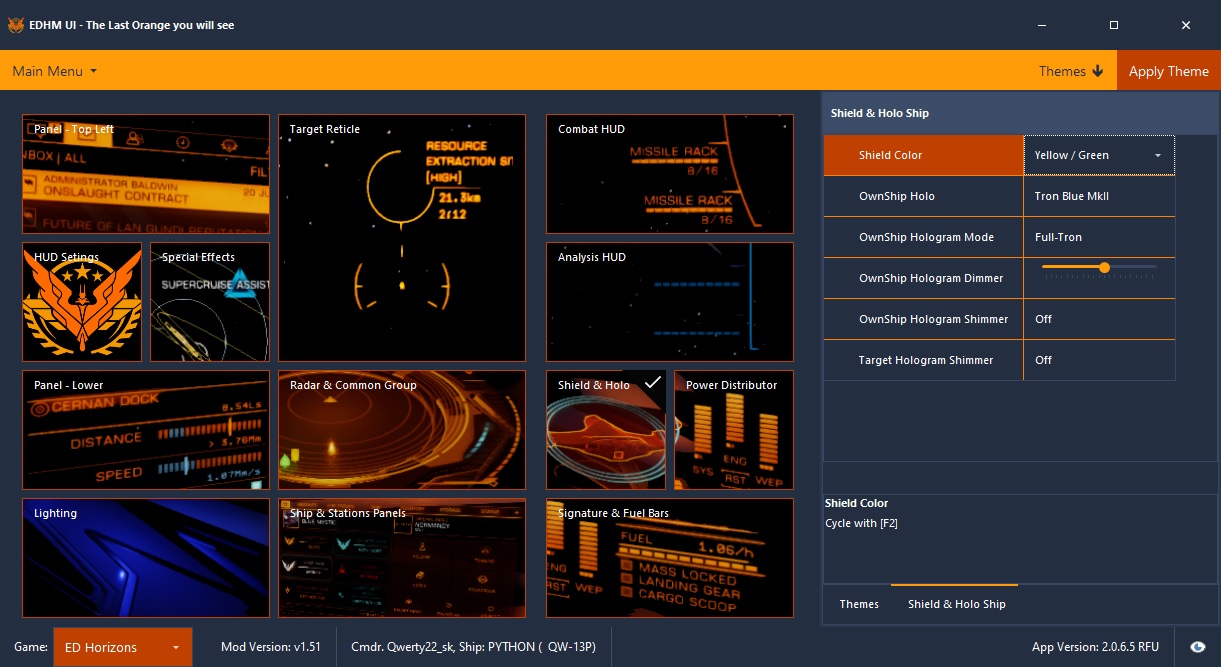Viewport: 1221px width, 667px height.
Task: Click the 'Mod Version: v1.51' status text
Action: pos(271,647)
